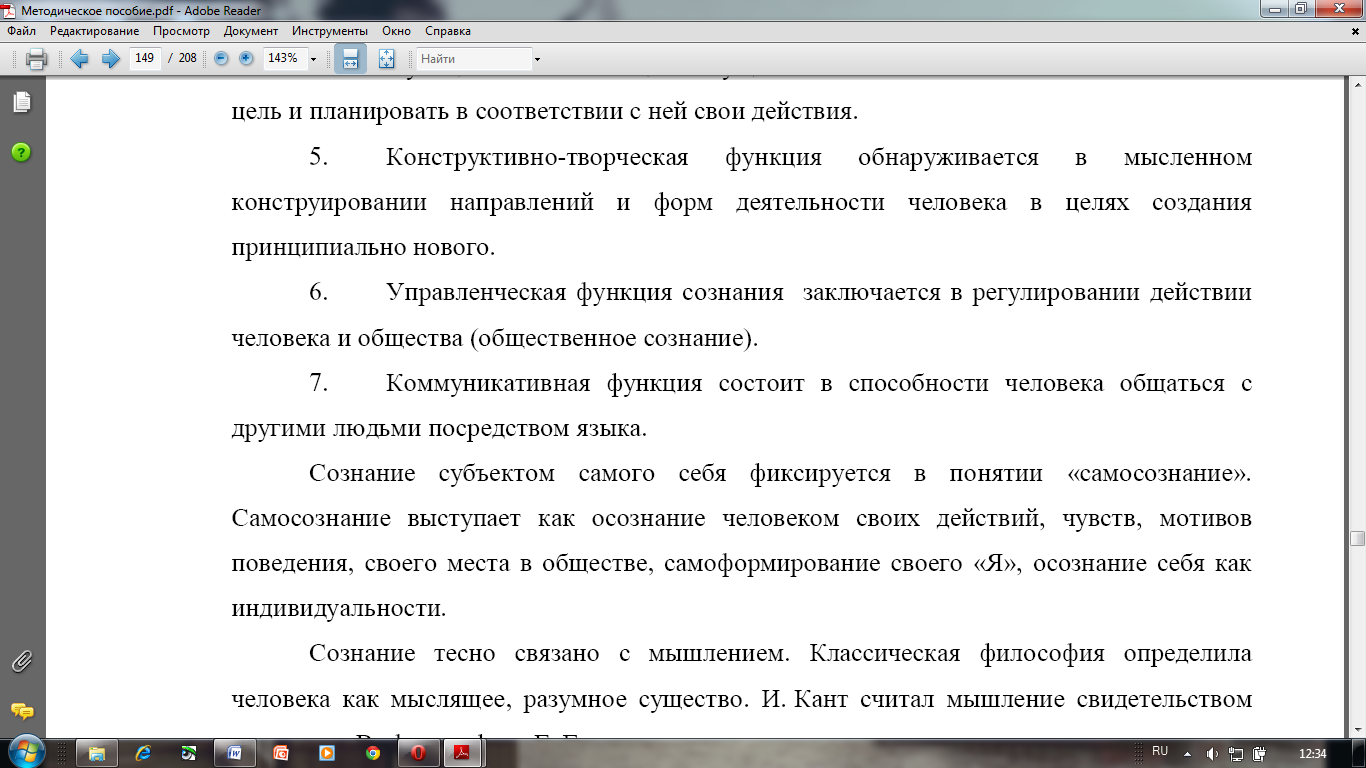Viewport: 1366px width, 768px height.
Task: Open the media player taskbar icon
Action: (326, 753)
